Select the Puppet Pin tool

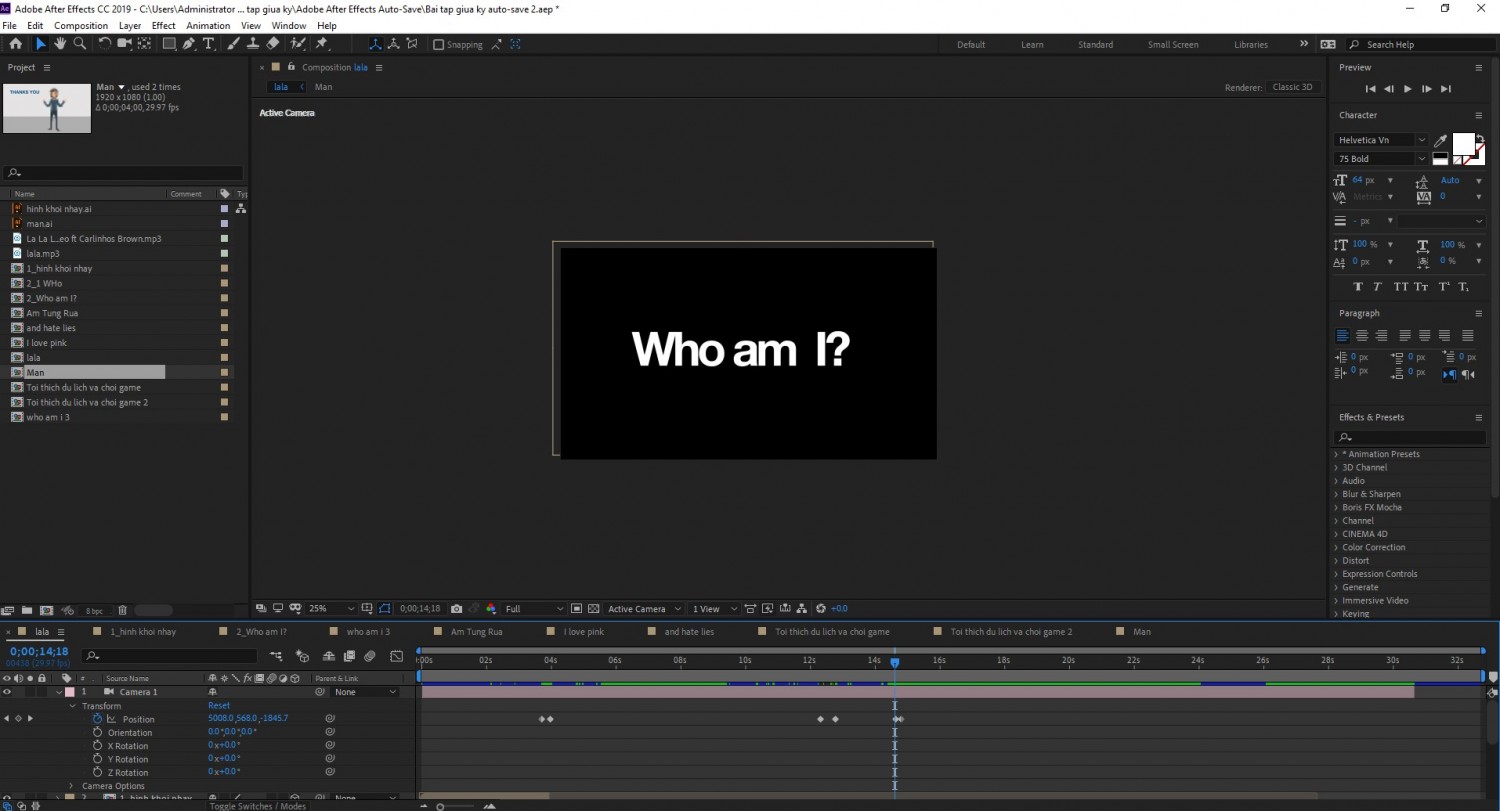(x=321, y=44)
